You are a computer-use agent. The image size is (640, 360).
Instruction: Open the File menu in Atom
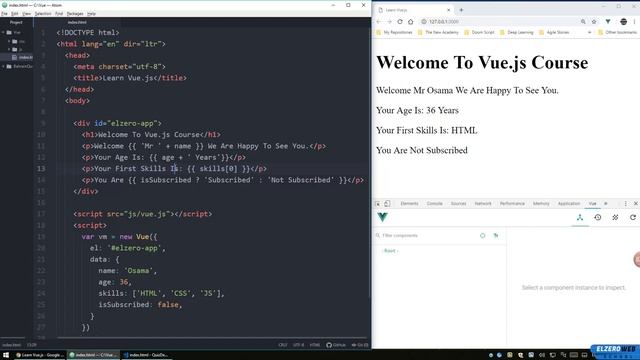tap(4, 13)
